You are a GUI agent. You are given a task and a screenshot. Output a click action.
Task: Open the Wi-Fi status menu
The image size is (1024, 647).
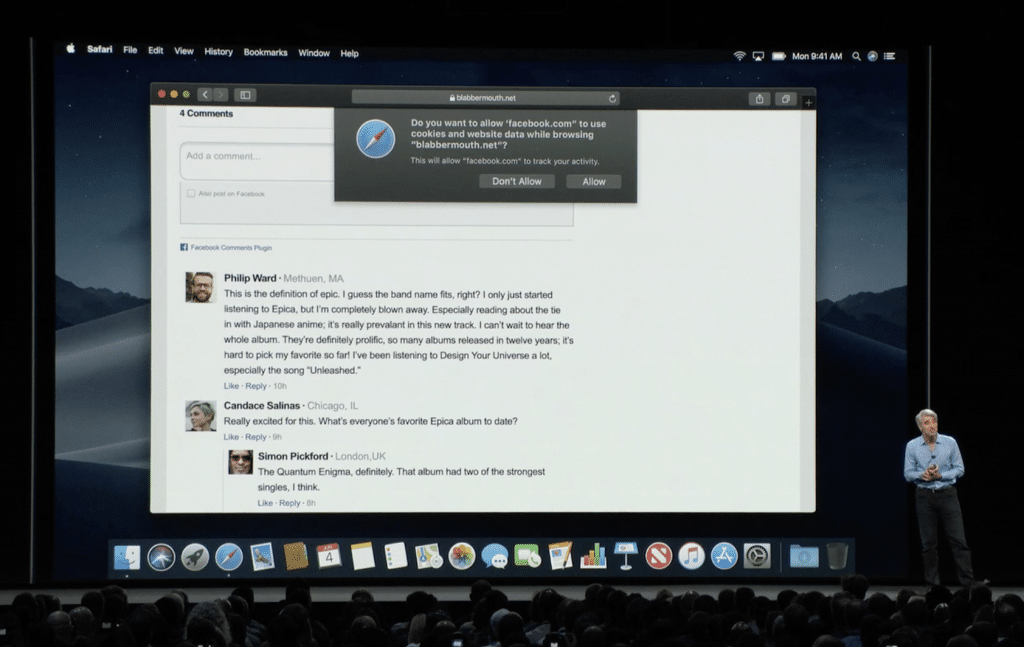[x=739, y=56]
